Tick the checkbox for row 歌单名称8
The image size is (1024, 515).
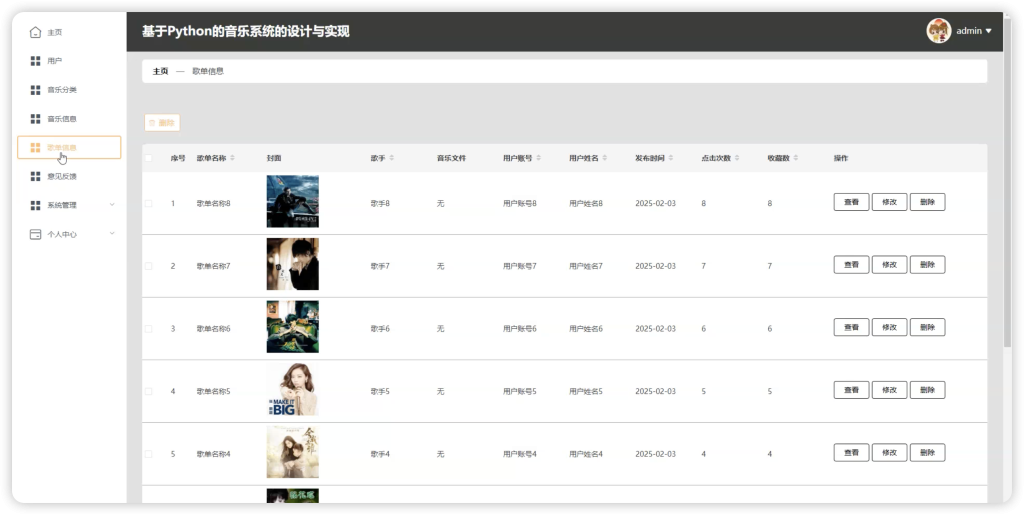[148, 204]
